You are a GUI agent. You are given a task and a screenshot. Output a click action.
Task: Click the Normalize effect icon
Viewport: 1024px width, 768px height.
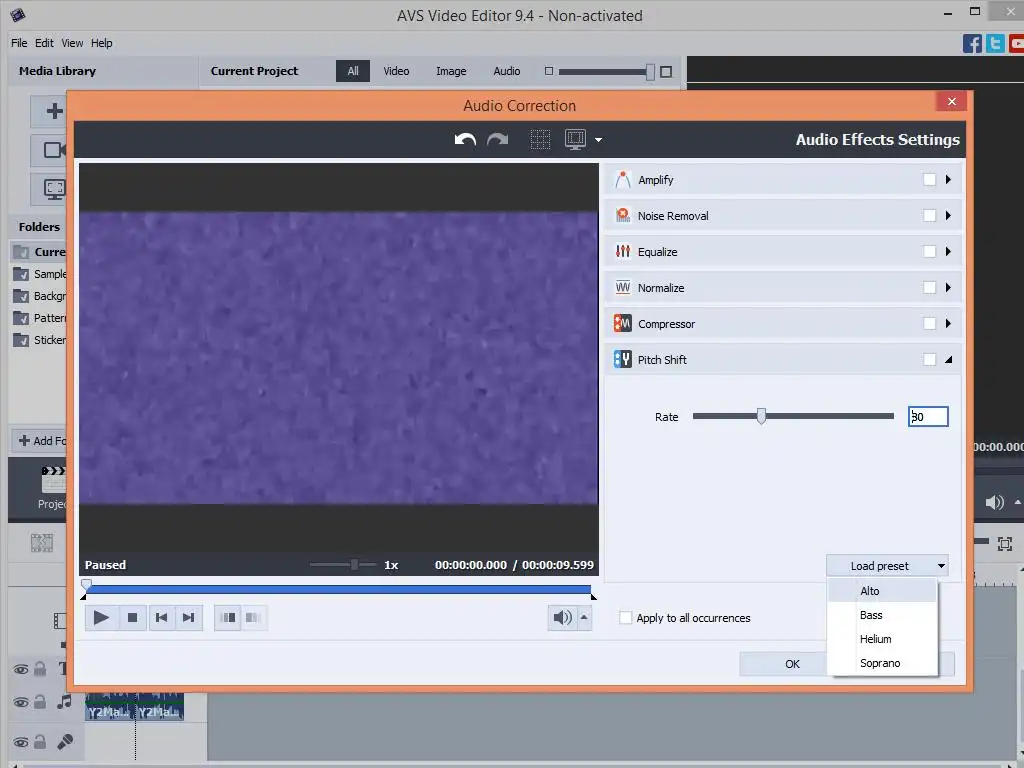click(623, 287)
